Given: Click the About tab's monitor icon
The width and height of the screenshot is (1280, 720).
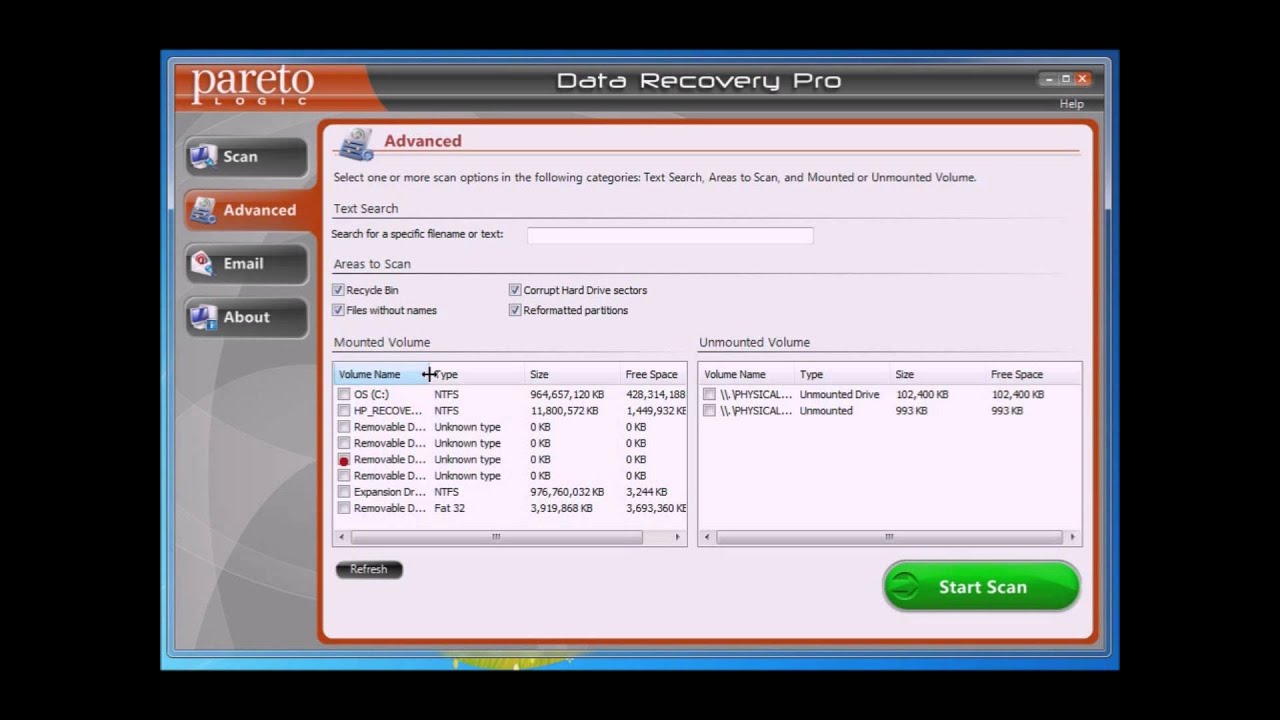Looking at the screenshot, I should (x=203, y=317).
